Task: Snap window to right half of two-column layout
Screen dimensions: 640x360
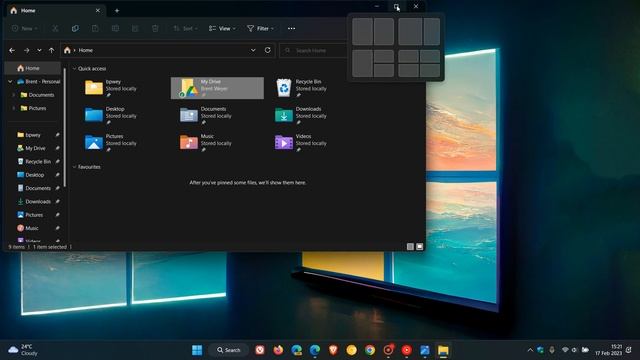Action: coord(384,31)
